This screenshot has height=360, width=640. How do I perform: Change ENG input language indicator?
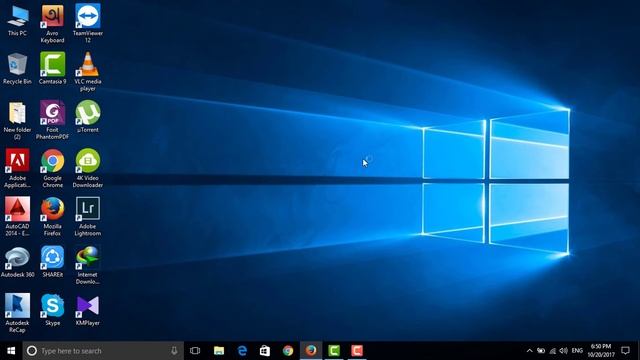(577, 351)
